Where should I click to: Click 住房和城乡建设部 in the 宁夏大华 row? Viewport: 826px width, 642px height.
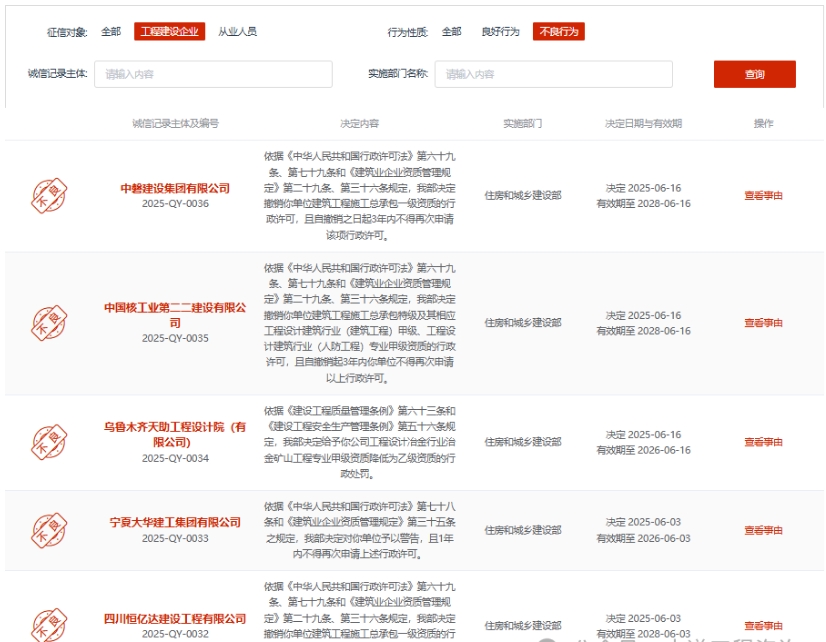point(523,530)
